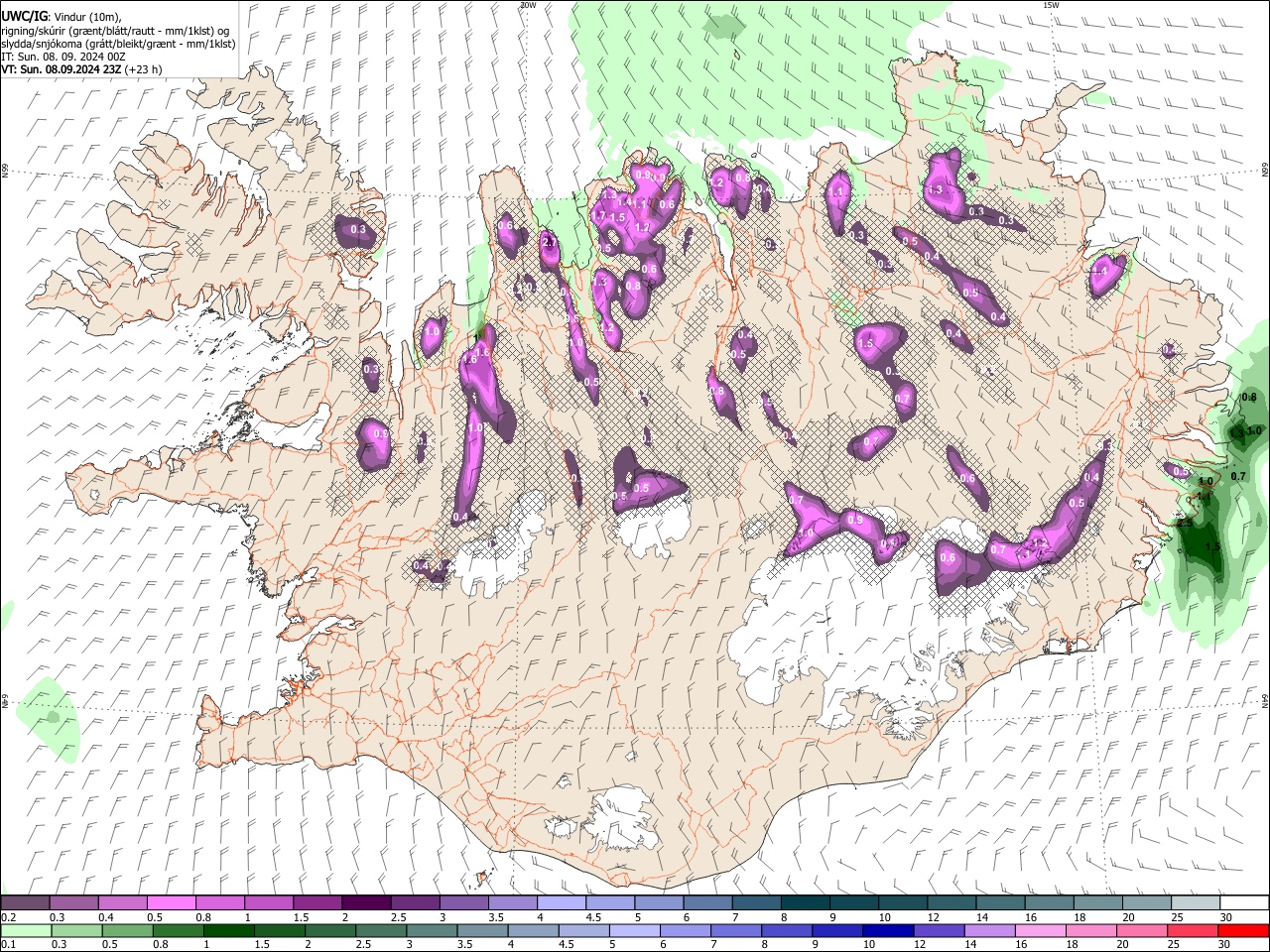Click the snow legend swatch between 20 and 25
Screen dimensions: 1270x952
click(x=1146, y=903)
